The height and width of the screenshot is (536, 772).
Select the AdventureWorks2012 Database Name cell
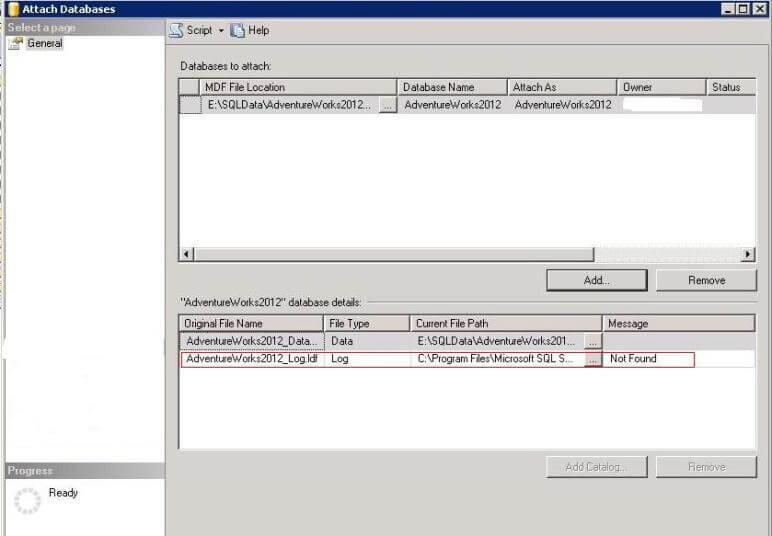pos(452,105)
